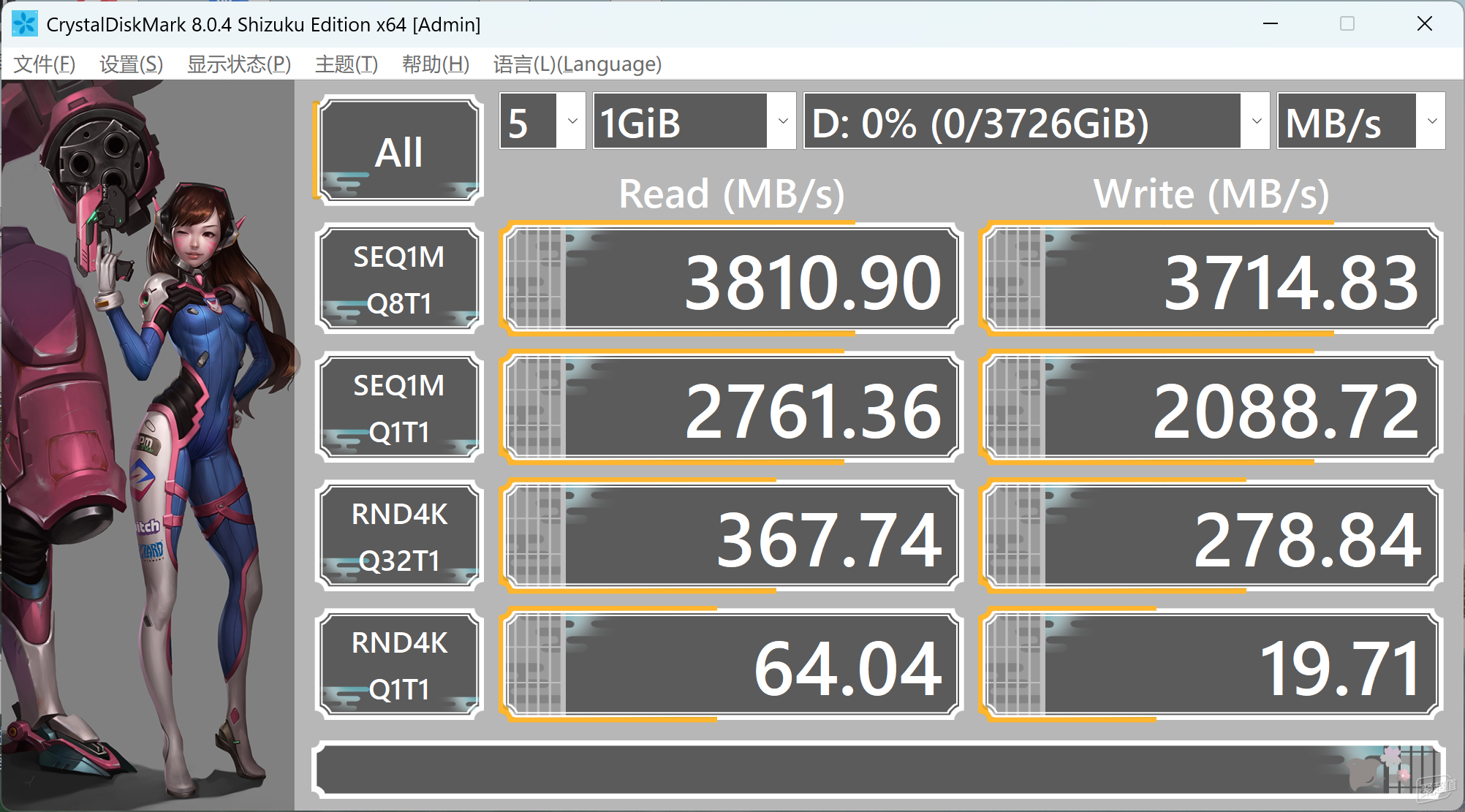Open the 文件(F) menu
This screenshot has height=812, width=1465.
click(x=45, y=64)
